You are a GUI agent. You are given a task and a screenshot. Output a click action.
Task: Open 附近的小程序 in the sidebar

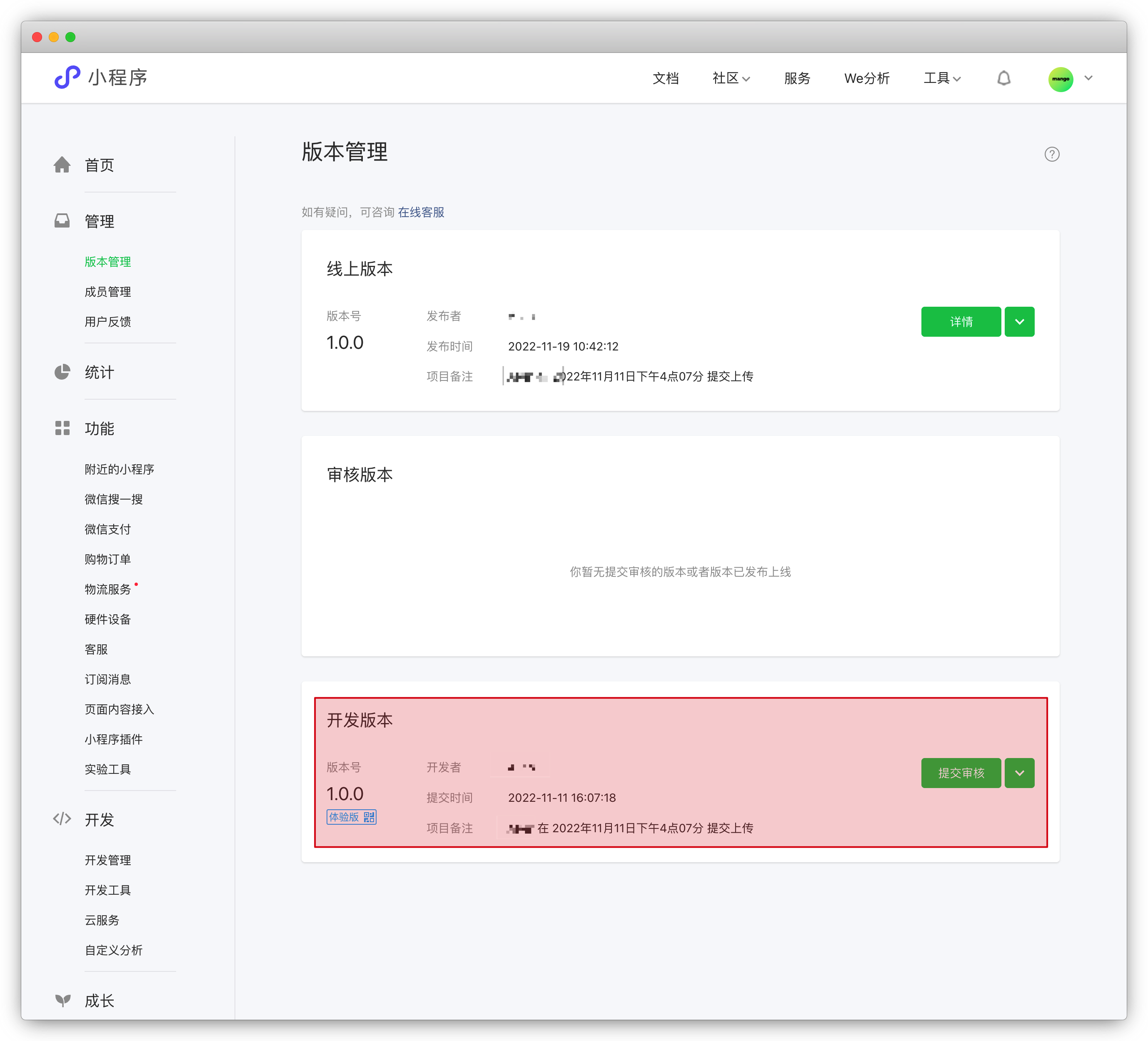tap(119, 469)
